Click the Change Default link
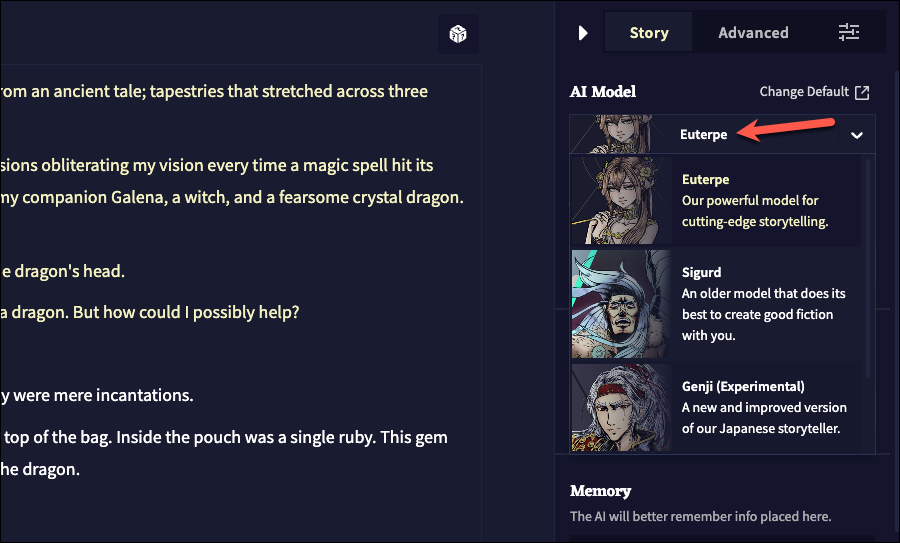Image resolution: width=900 pixels, height=543 pixels. pyautogui.click(x=804, y=92)
